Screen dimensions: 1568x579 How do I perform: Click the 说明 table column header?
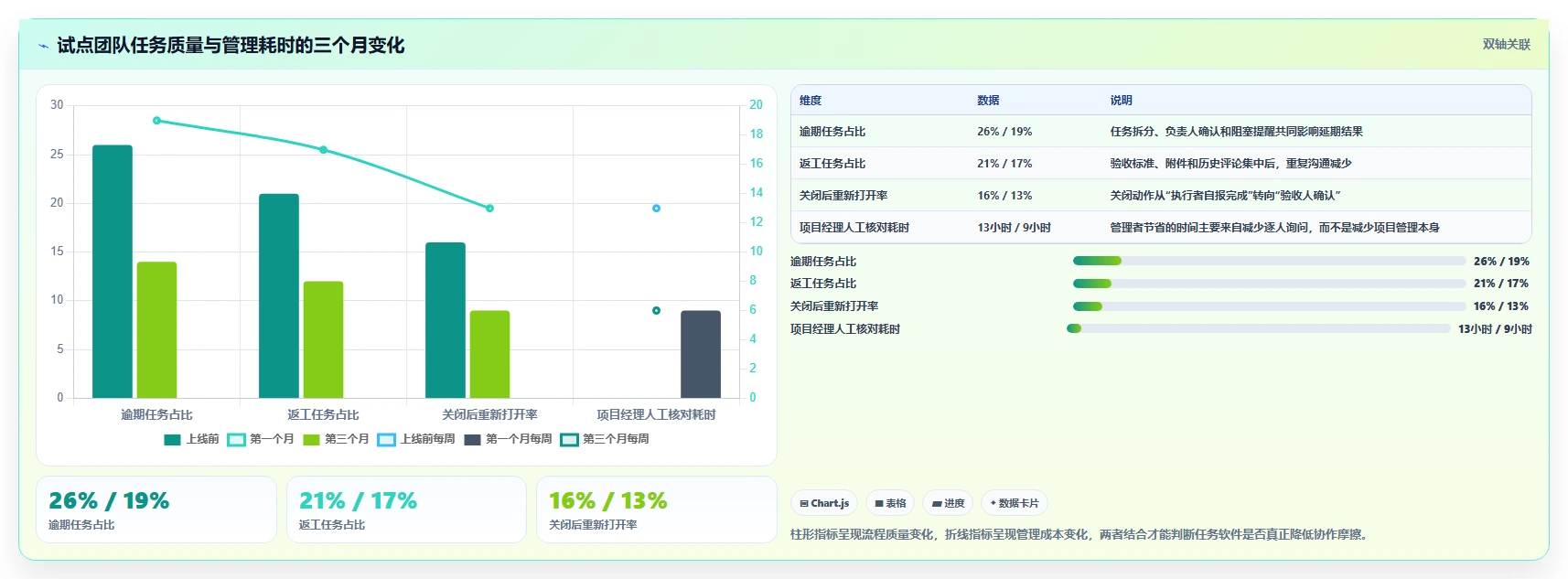(1121, 101)
